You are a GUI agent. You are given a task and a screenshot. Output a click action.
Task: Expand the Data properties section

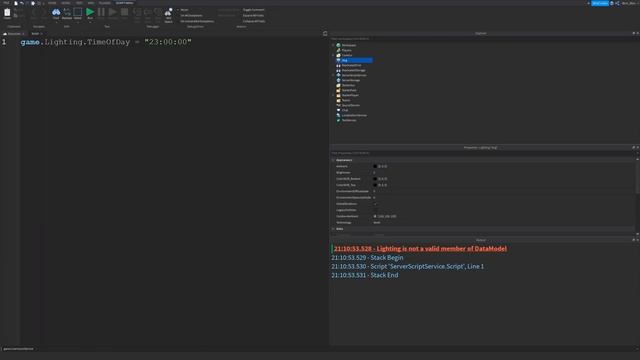click(x=333, y=229)
